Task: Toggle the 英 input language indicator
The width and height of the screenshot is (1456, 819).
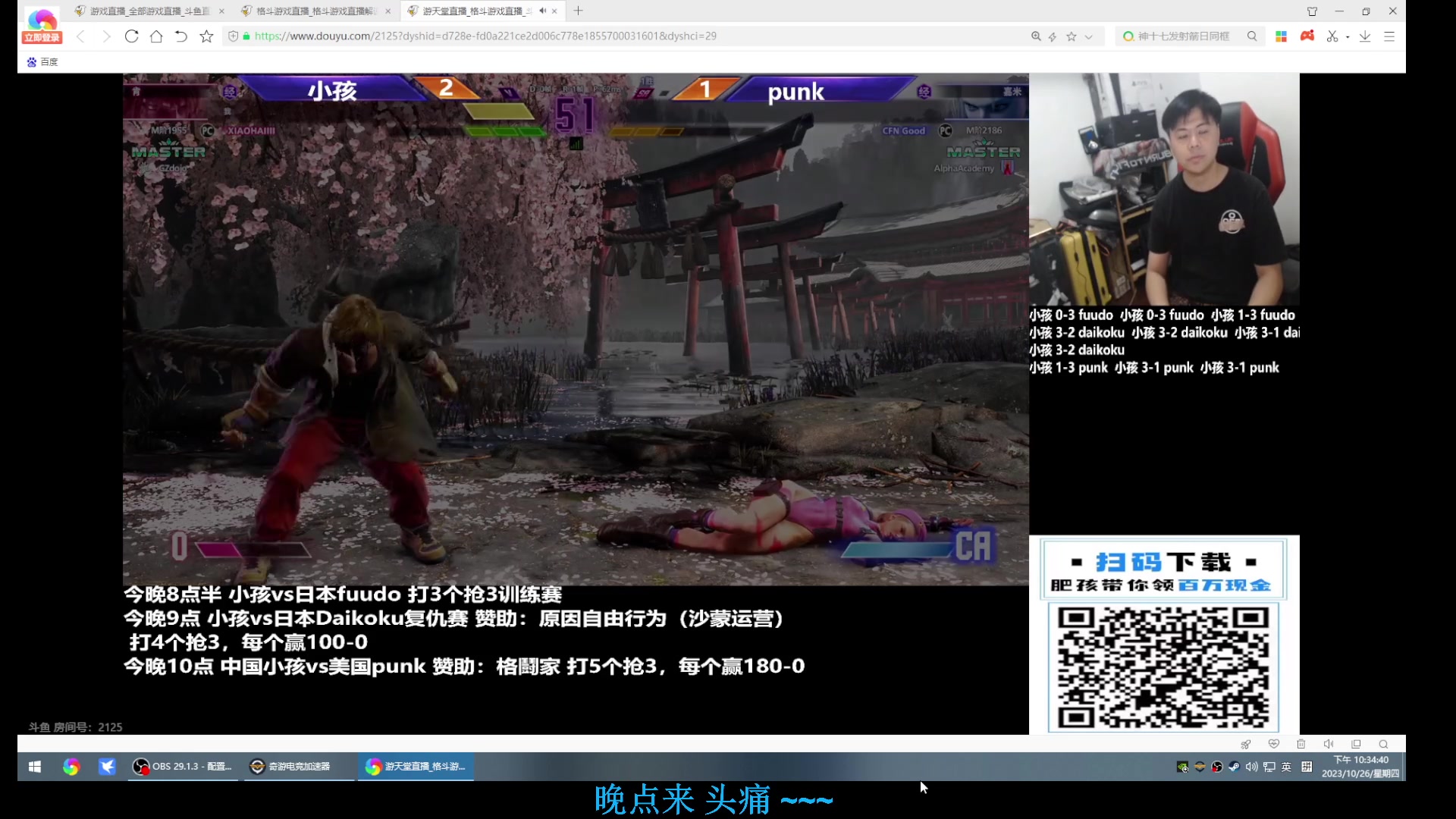Action: (1286, 767)
